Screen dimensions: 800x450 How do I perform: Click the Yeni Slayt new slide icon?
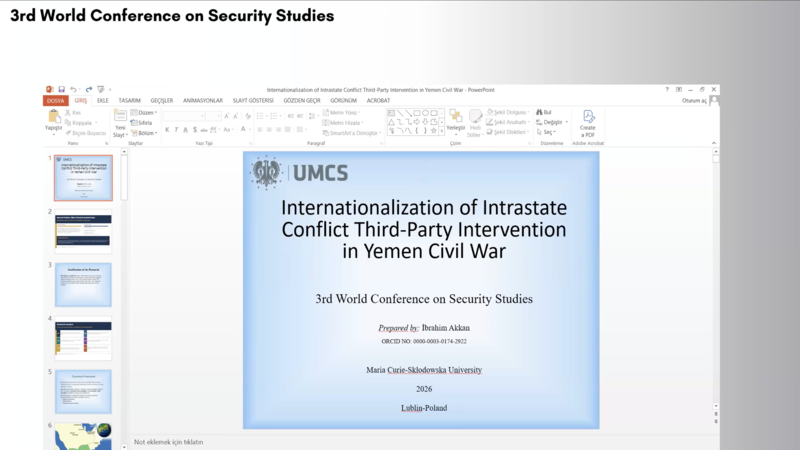click(120, 116)
